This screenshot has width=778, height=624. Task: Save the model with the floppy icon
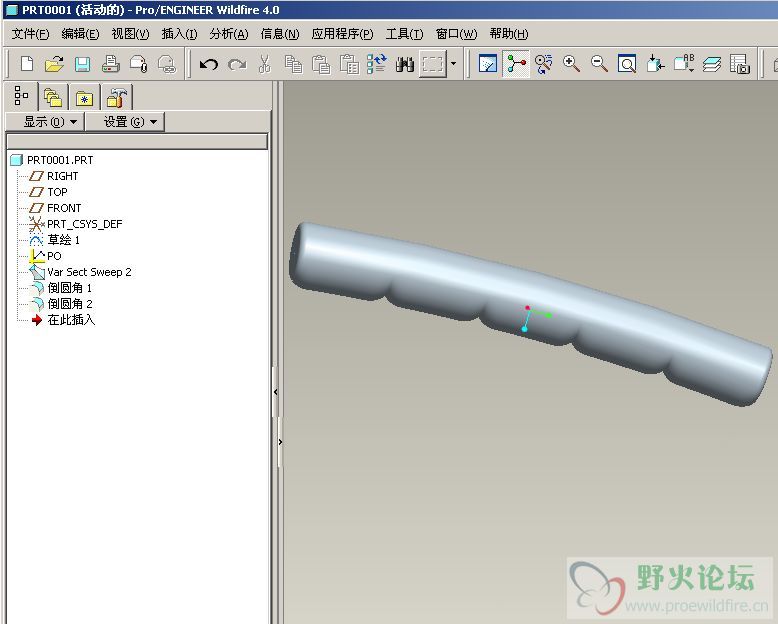pyautogui.click(x=82, y=63)
